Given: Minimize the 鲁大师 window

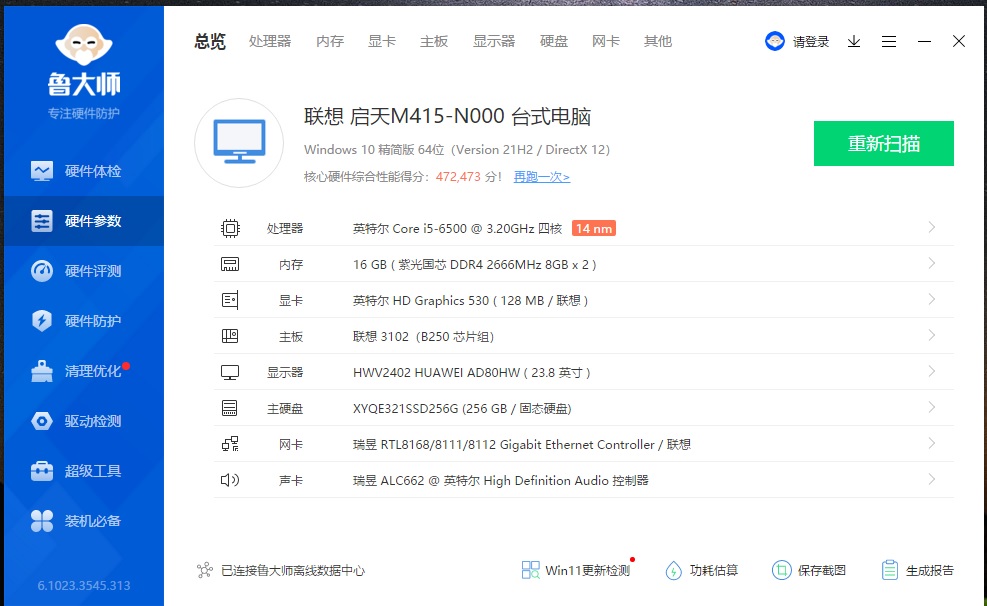Looking at the screenshot, I should [924, 42].
